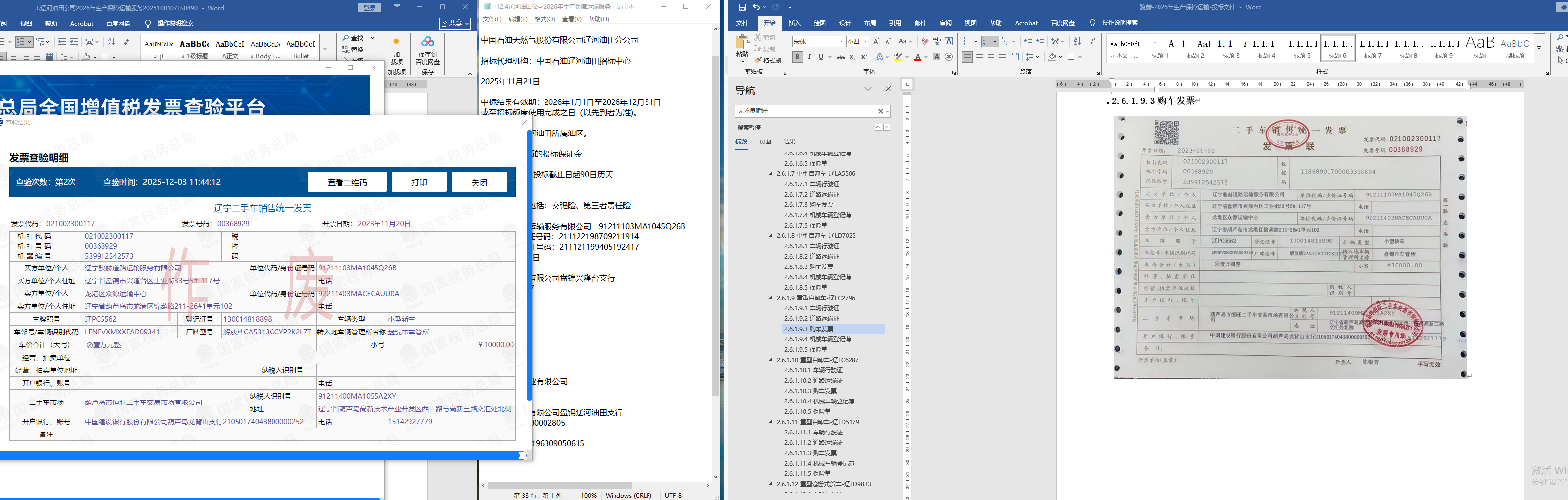Viewport: 1568px width, 500px height.
Task: Clear all formatting with the eraser icon
Action: pos(925,41)
